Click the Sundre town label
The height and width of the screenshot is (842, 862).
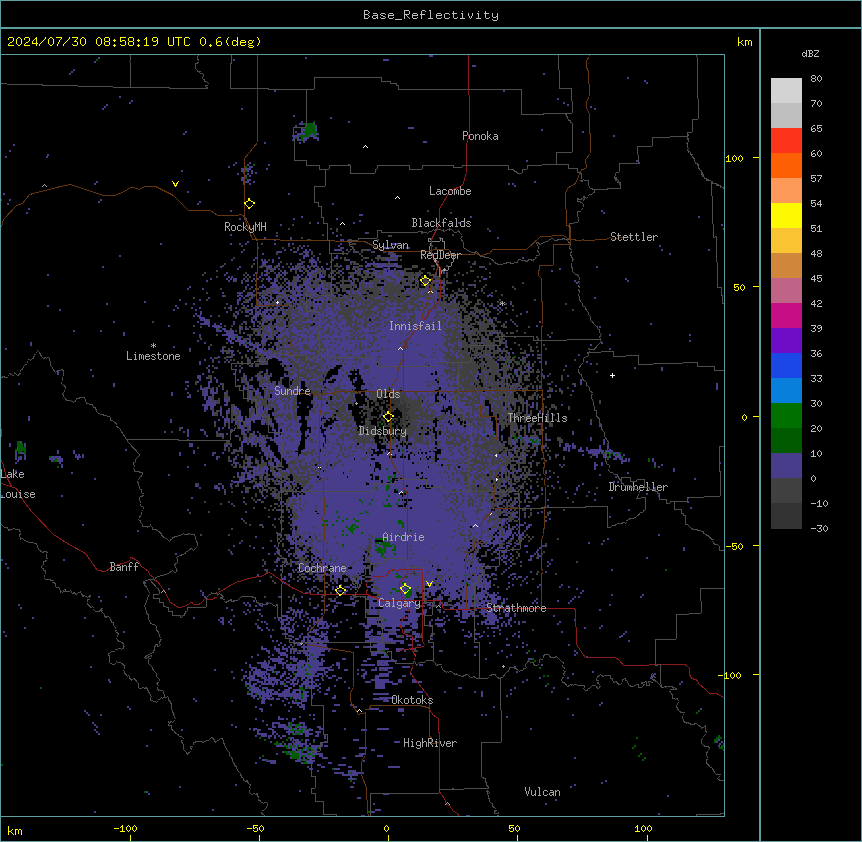(x=292, y=391)
